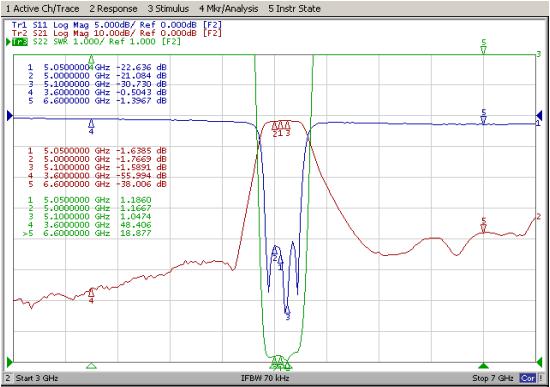Click the Cor correction status indicator

pyautogui.click(x=527, y=378)
